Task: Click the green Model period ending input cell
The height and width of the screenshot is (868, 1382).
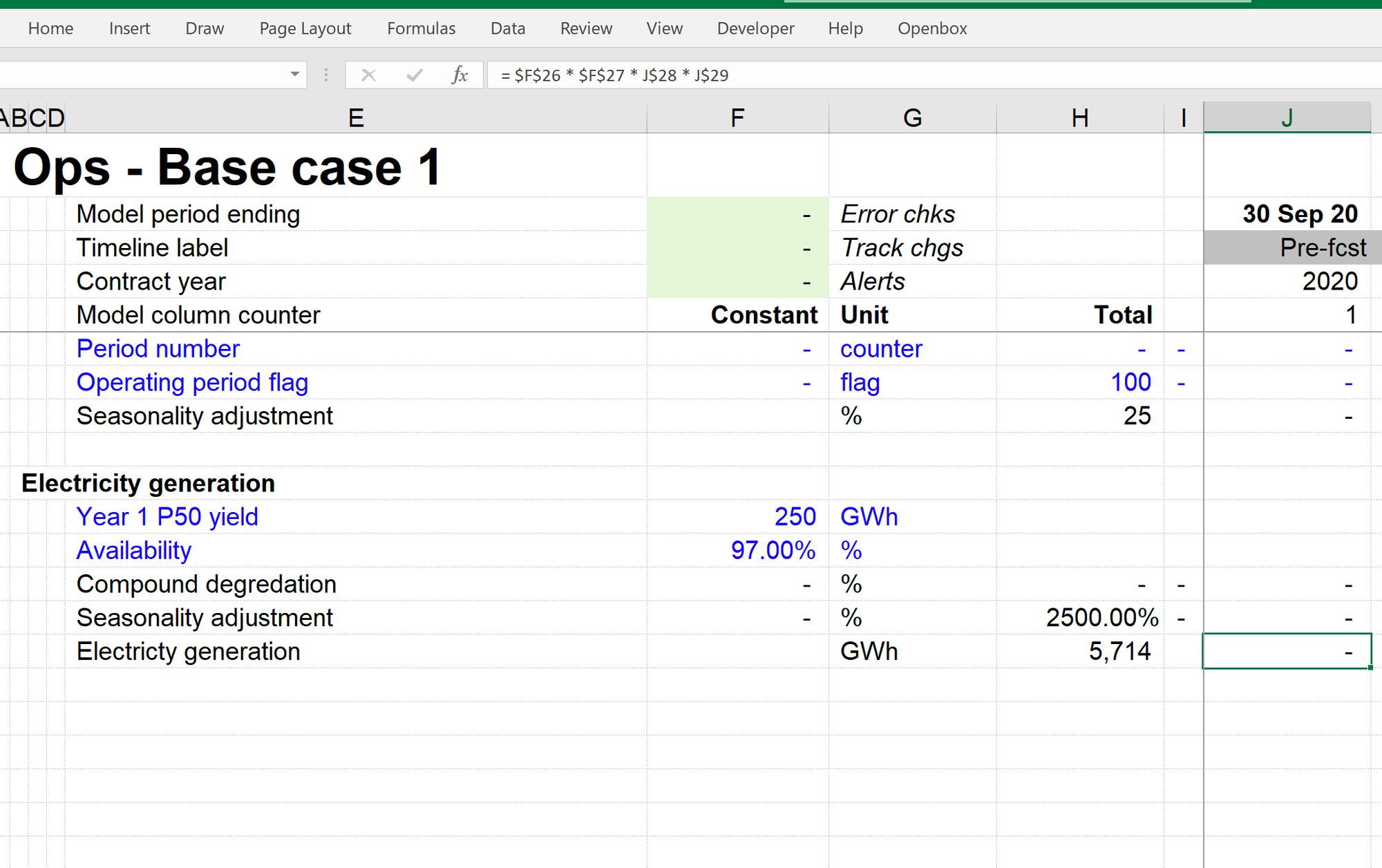Action: pos(737,215)
